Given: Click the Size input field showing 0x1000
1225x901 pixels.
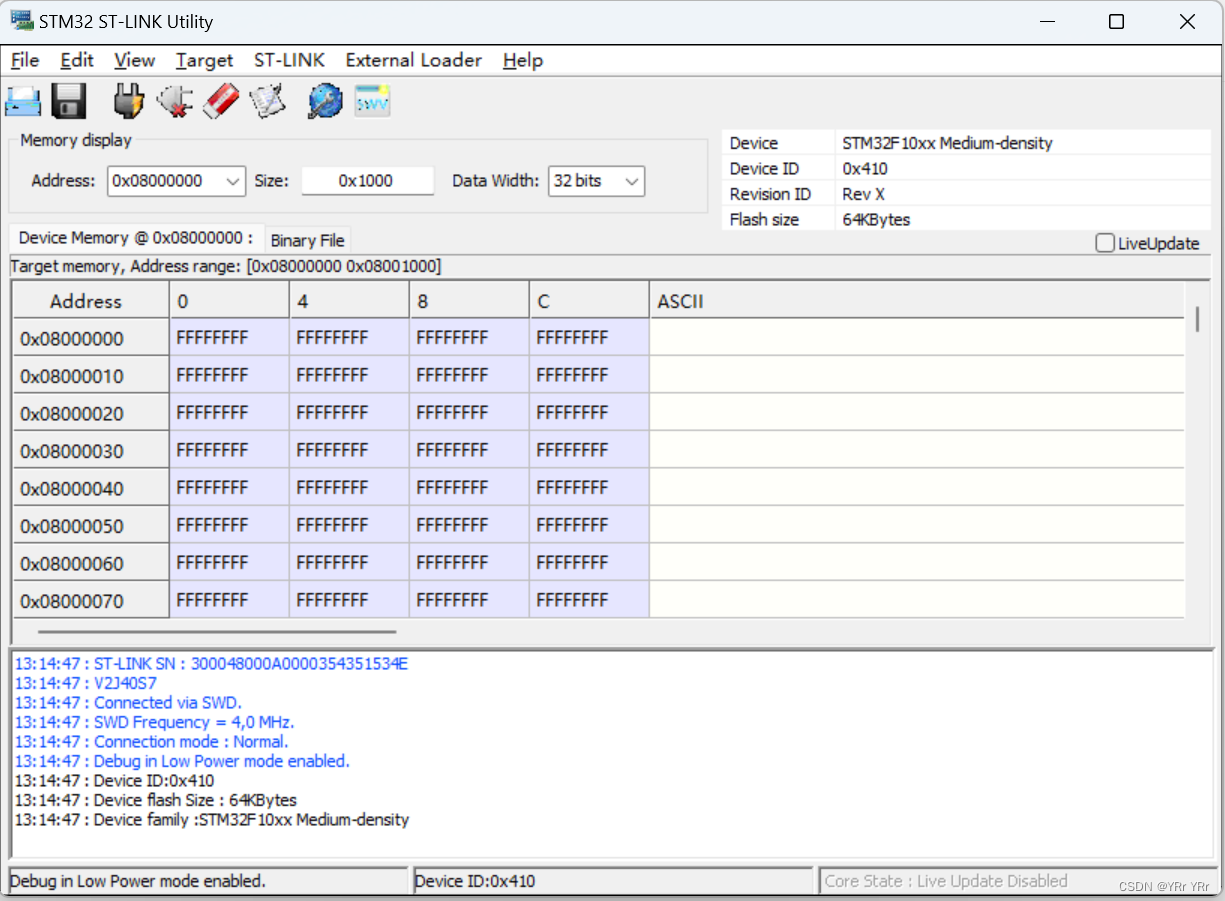Looking at the screenshot, I should (367, 181).
